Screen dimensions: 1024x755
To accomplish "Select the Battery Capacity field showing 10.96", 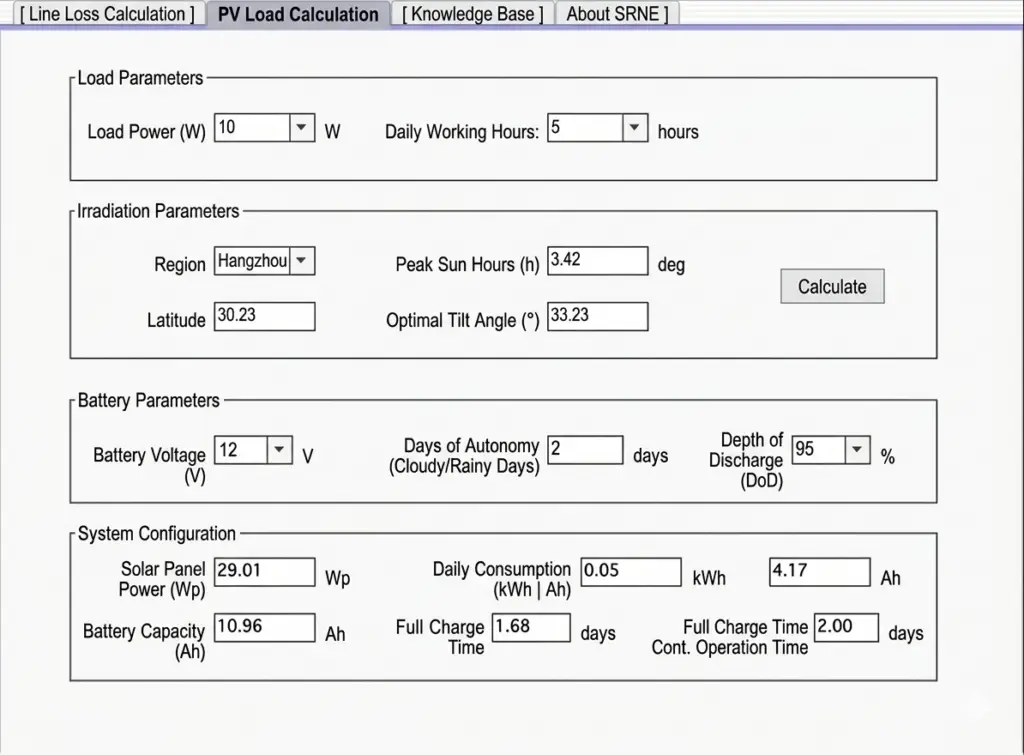I will [x=263, y=628].
